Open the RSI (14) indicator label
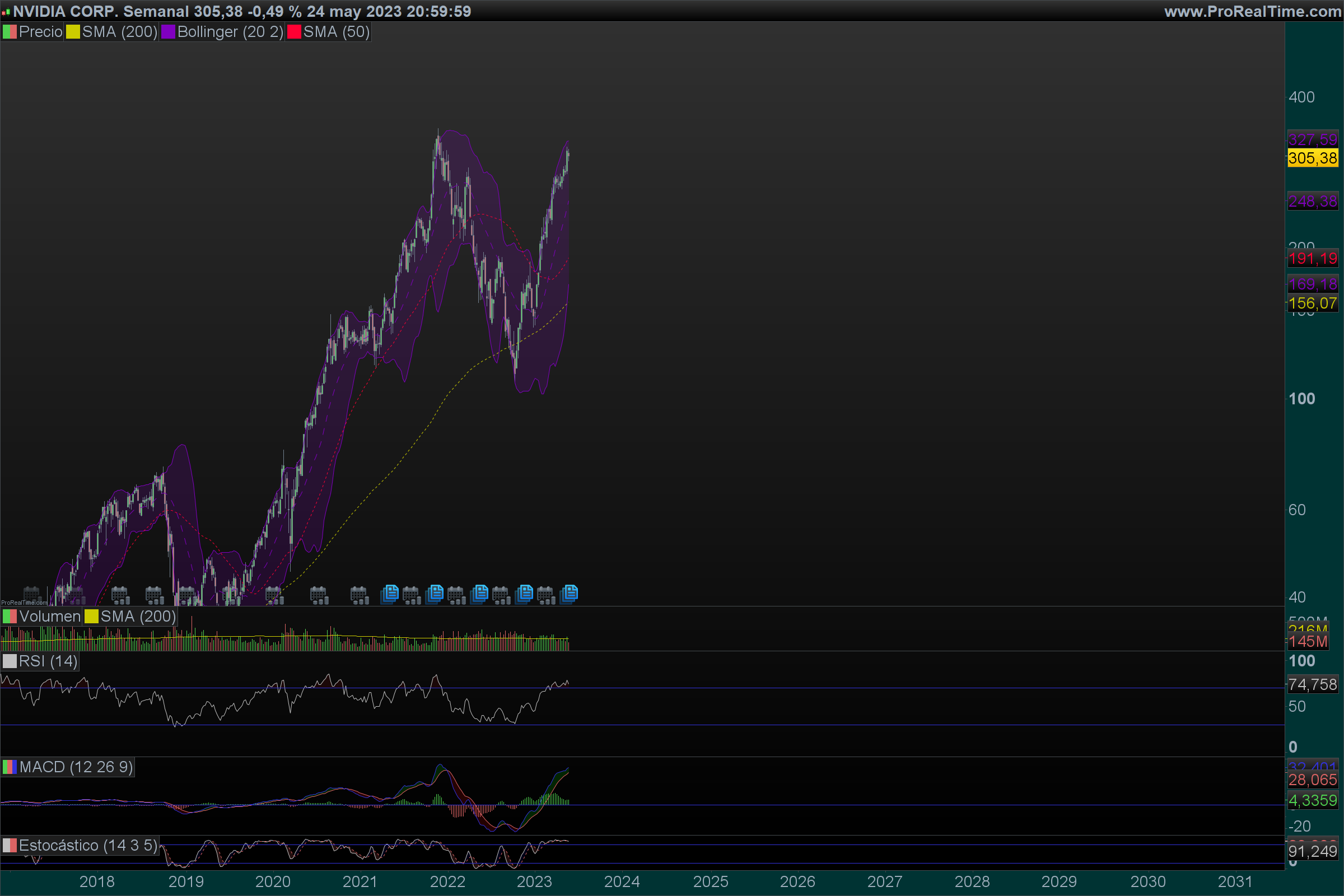This screenshot has height=896, width=1344. click(x=48, y=661)
